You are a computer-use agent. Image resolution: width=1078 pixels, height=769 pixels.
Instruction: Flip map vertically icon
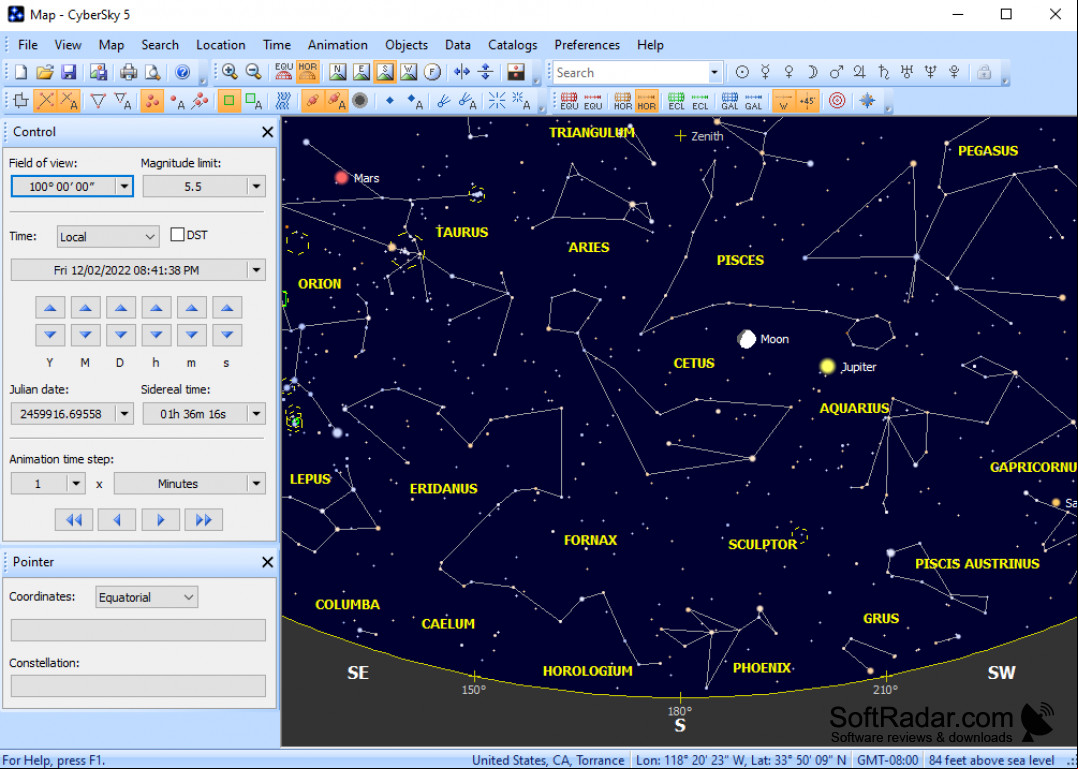(485, 72)
